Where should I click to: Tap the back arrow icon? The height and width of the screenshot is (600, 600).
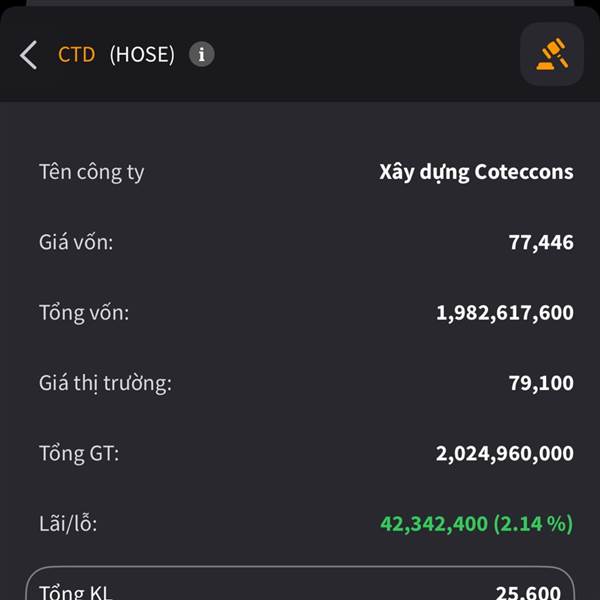pyautogui.click(x=29, y=55)
